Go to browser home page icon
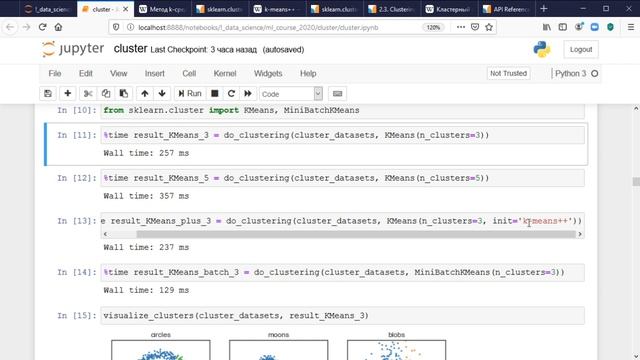 point(58,27)
